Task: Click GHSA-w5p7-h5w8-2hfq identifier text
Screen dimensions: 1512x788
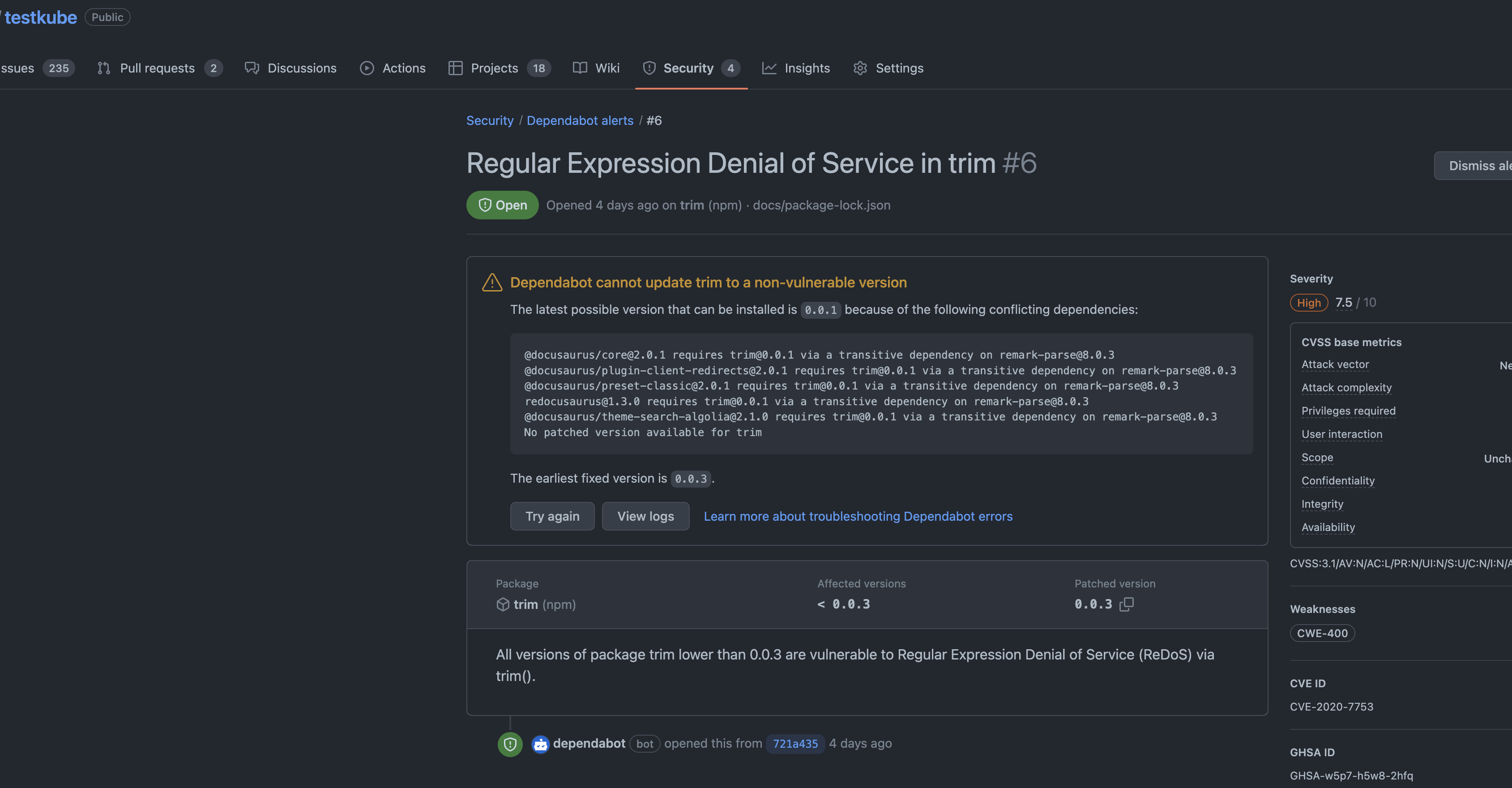Action: 1351,775
